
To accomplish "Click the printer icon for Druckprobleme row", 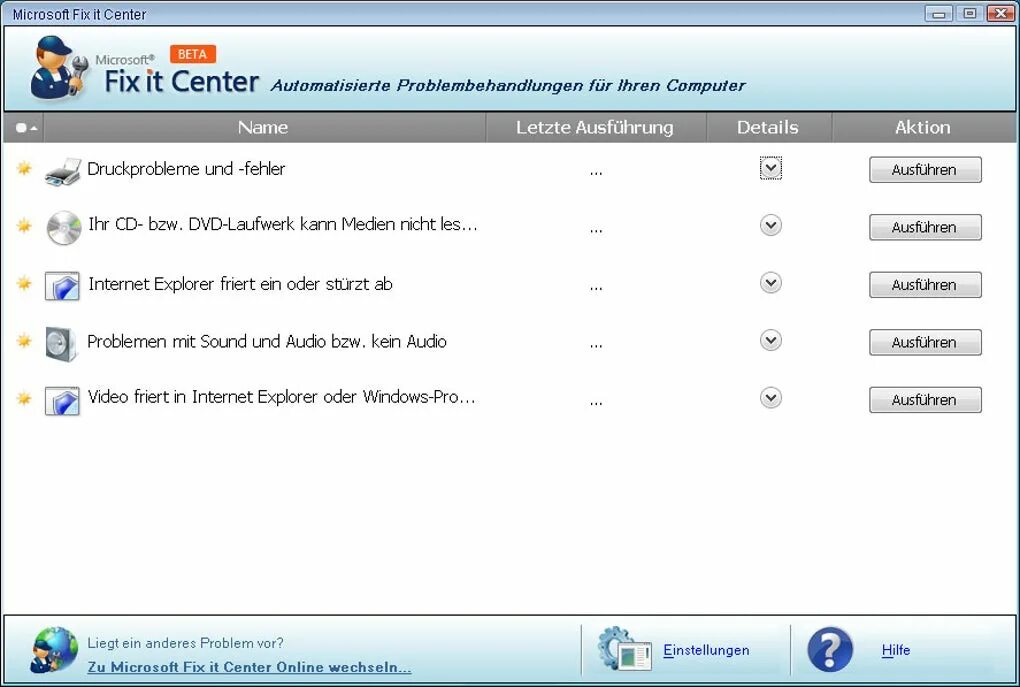I will tap(63, 171).
